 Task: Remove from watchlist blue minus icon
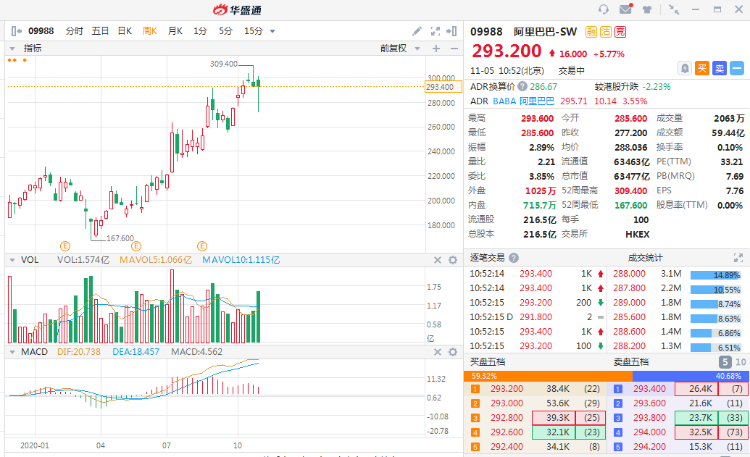[x=737, y=68]
